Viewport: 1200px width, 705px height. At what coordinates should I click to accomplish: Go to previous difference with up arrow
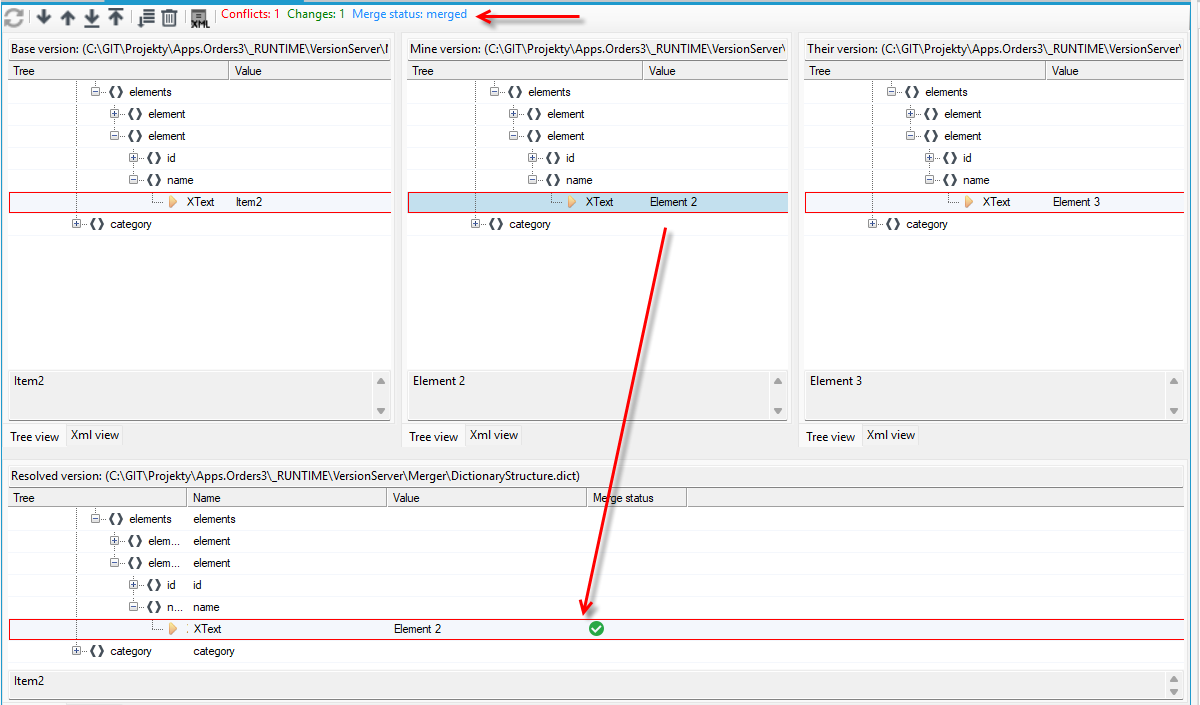(x=68, y=17)
